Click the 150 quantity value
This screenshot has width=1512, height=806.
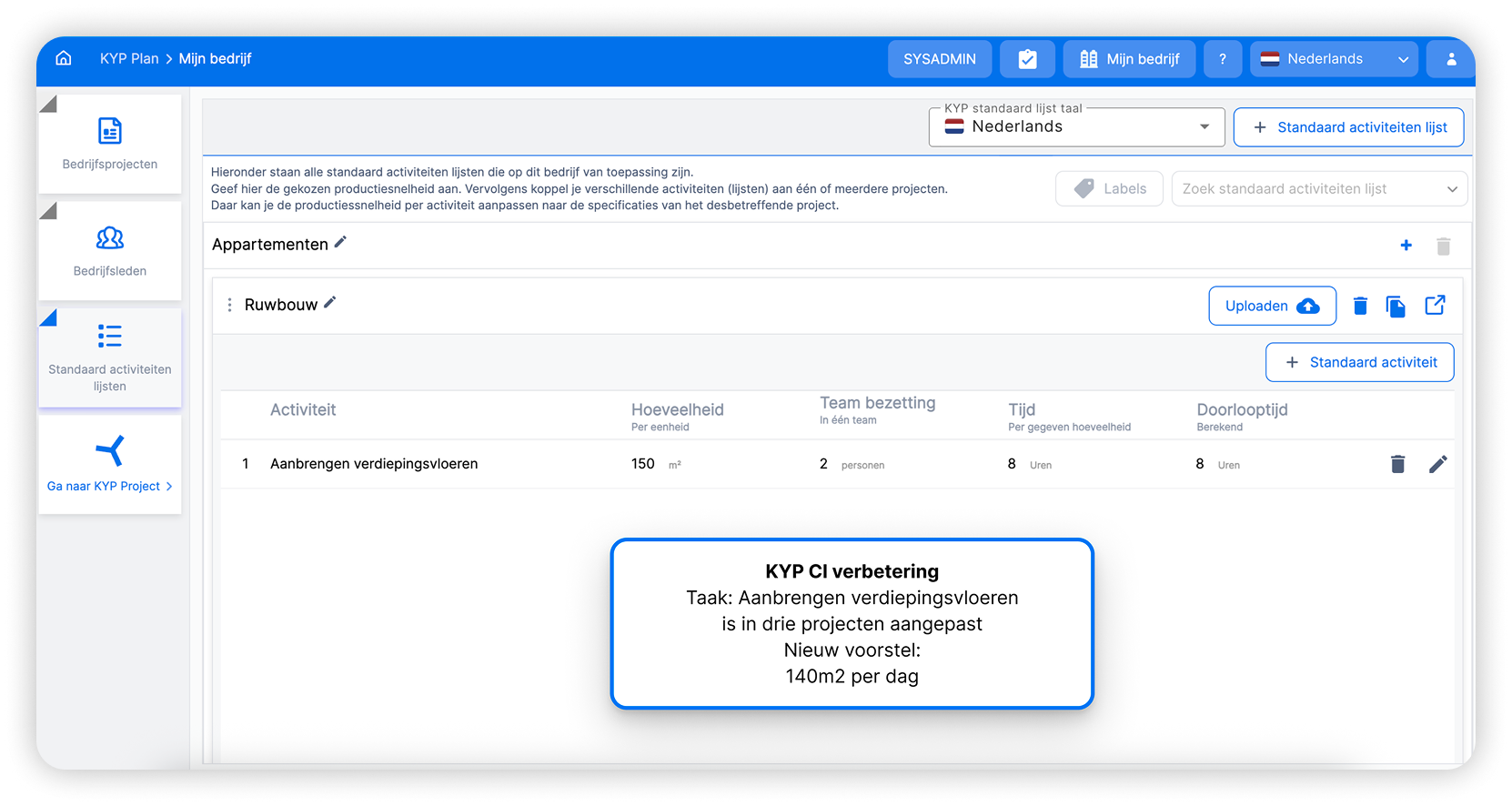(x=643, y=464)
